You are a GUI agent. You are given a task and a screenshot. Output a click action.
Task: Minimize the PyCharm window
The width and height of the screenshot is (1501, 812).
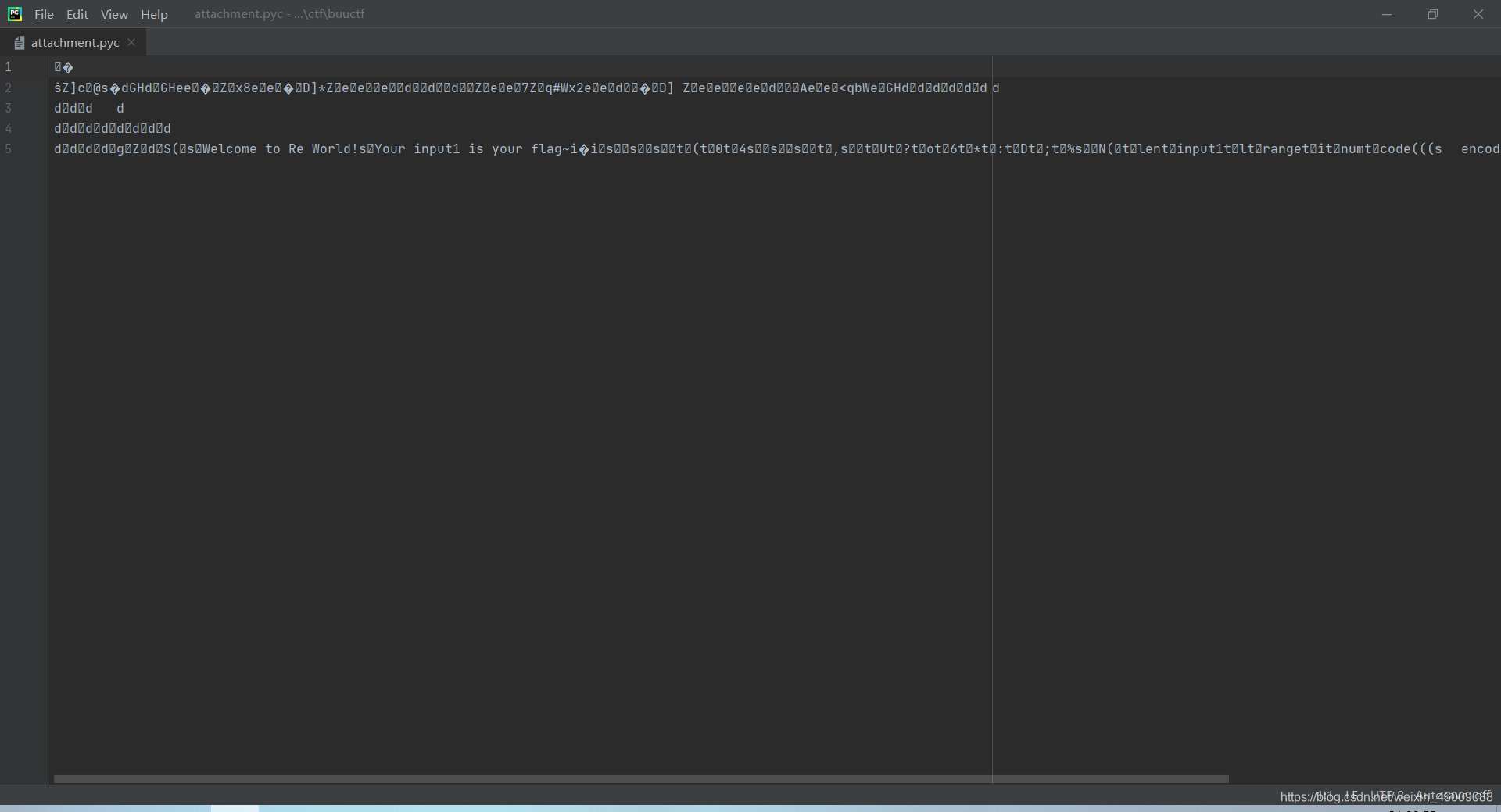tap(1387, 14)
